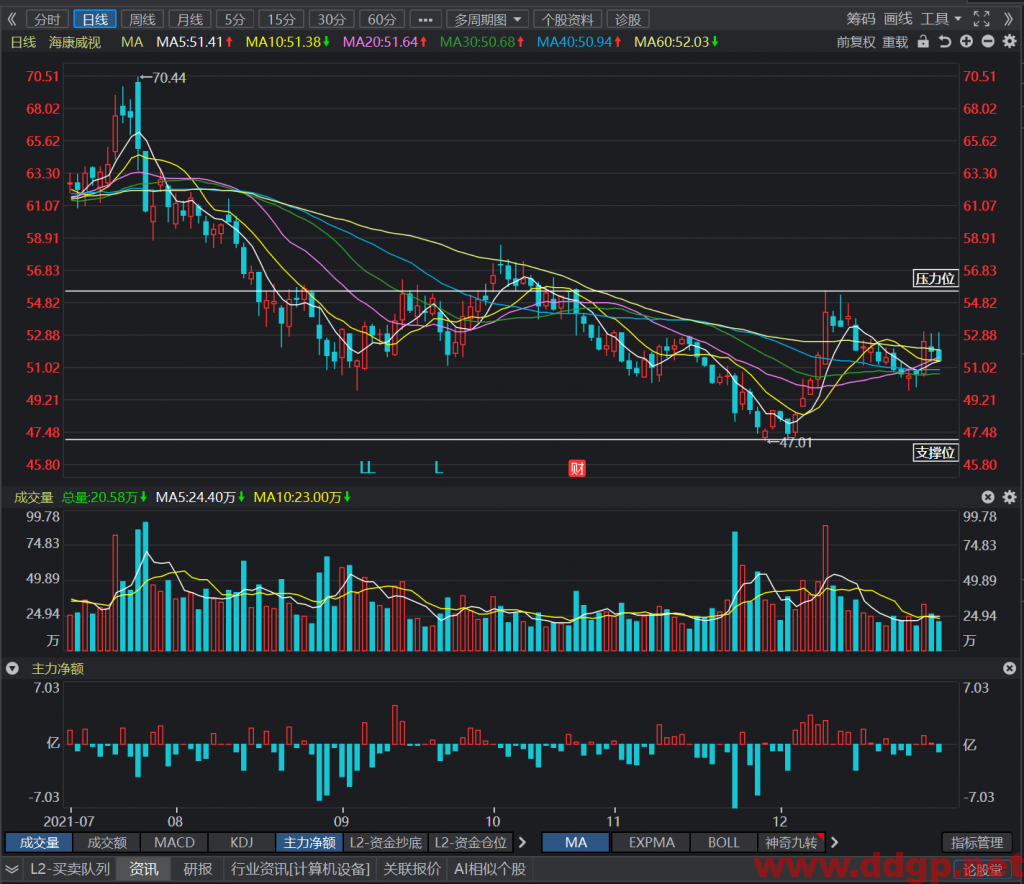1024x884 pixels.
Task: Open 关联报价 related quotes tab
Action: (x=412, y=869)
